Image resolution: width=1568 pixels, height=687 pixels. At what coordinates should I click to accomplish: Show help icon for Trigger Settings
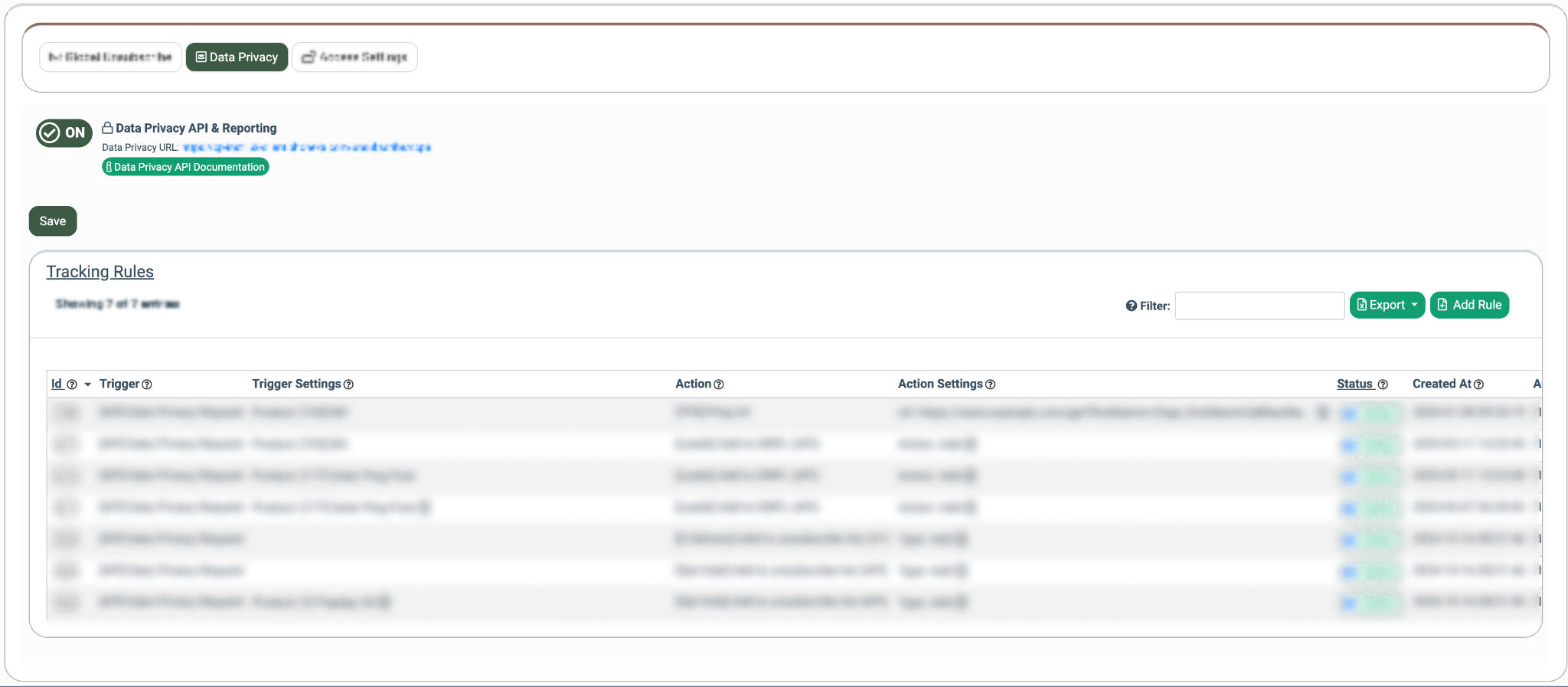click(x=348, y=384)
